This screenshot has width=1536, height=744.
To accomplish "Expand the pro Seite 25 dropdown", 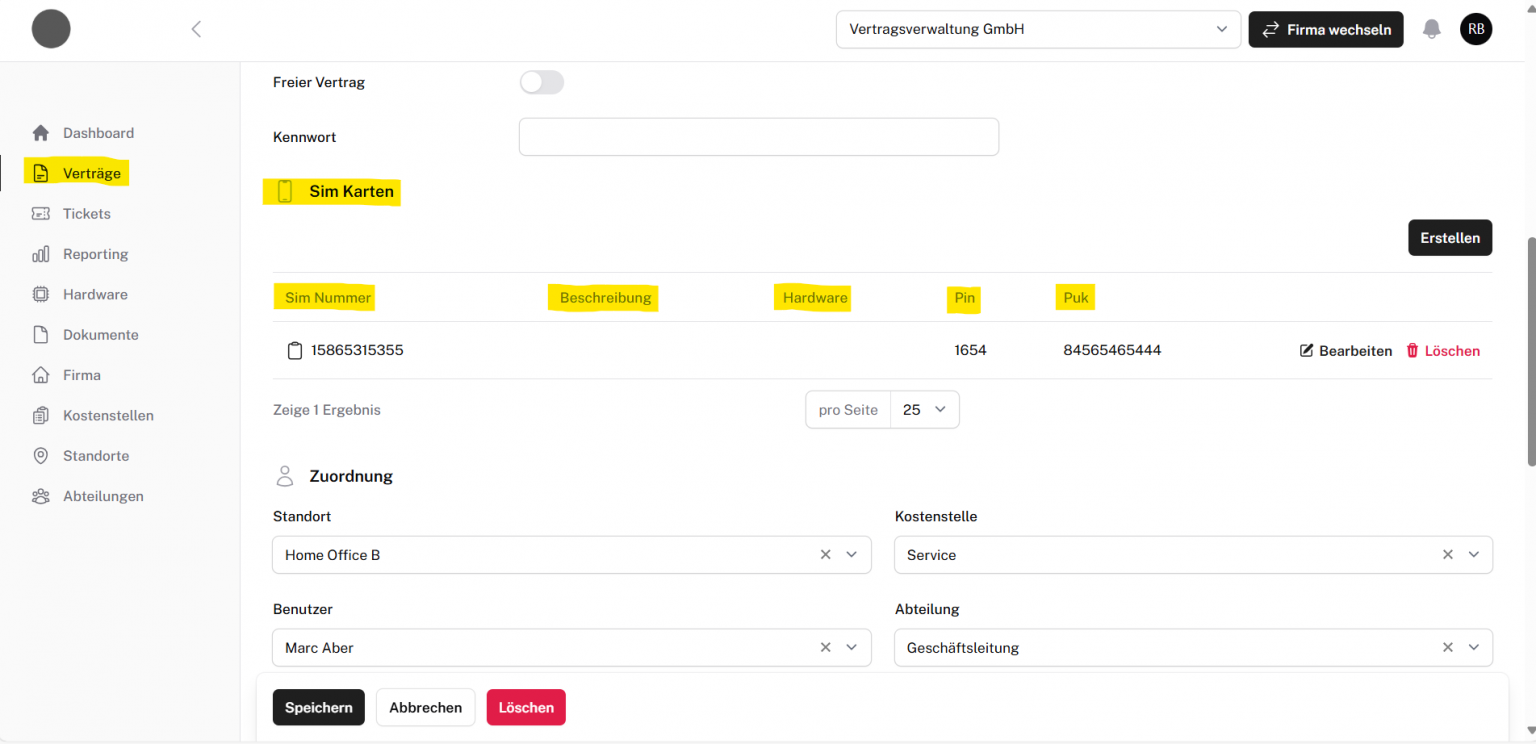I will pos(924,410).
